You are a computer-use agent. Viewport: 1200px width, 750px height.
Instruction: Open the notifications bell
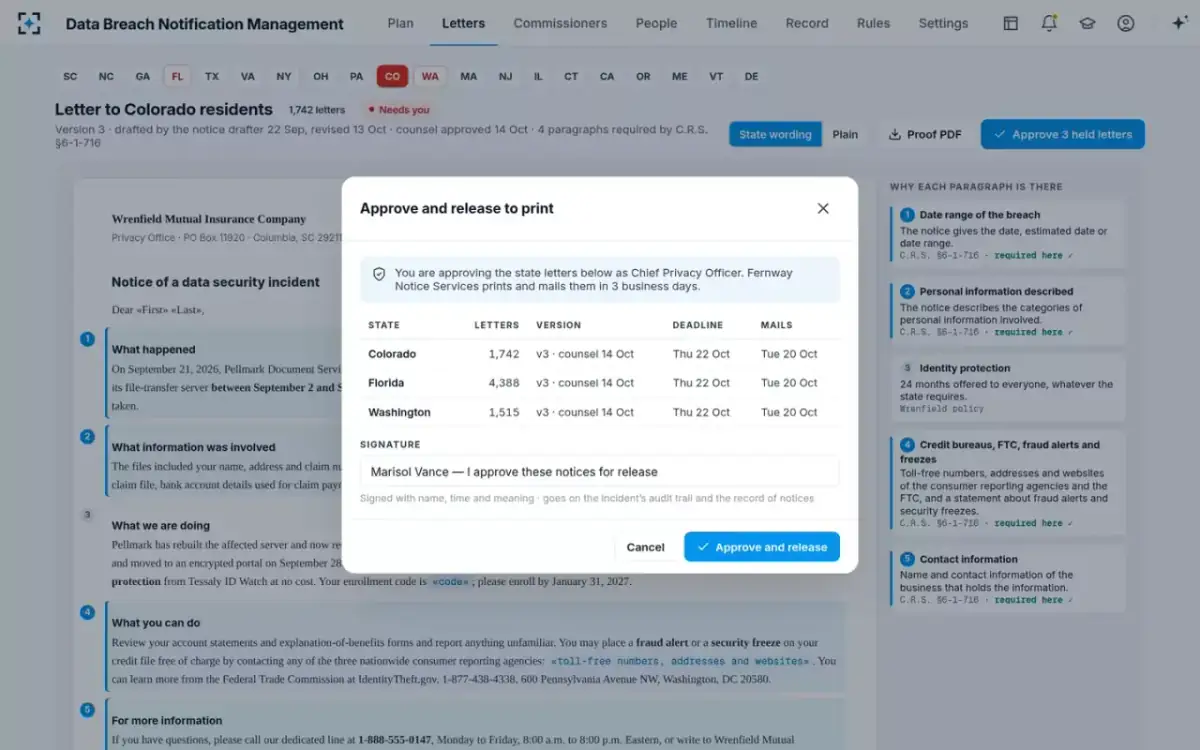pos(1049,23)
